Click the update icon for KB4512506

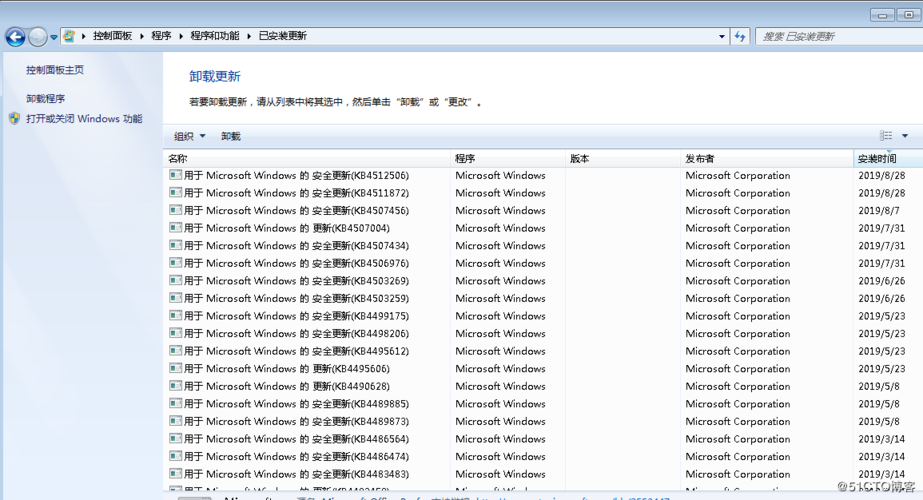coord(175,175)
